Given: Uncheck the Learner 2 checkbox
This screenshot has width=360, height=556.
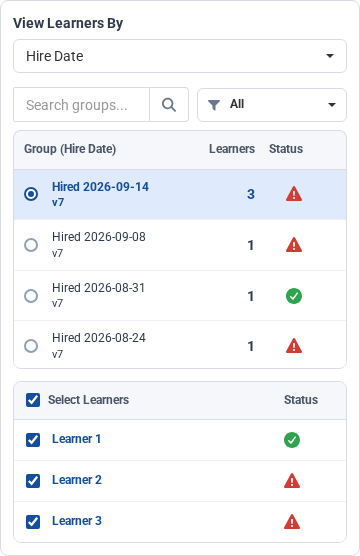Looking at the screenshot, I should click(33, 481).
